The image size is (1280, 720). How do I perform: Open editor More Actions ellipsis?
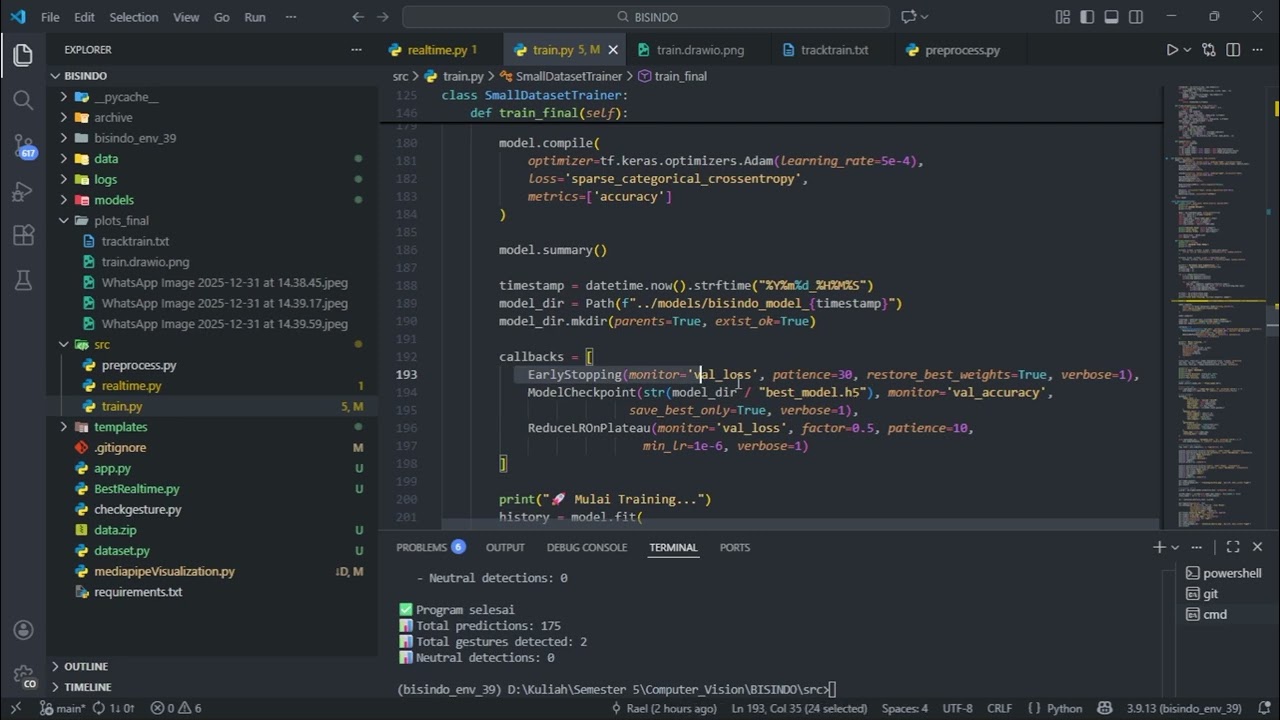(1258, 50)
